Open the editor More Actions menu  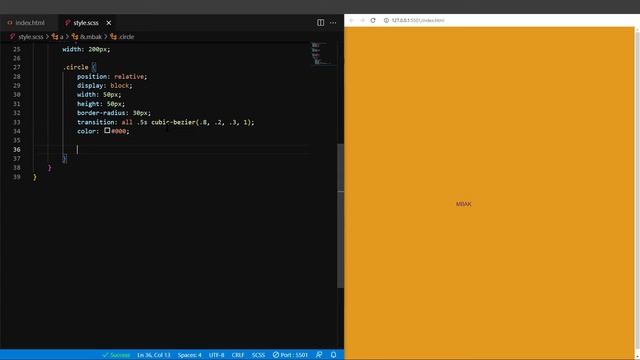[333, 23]
